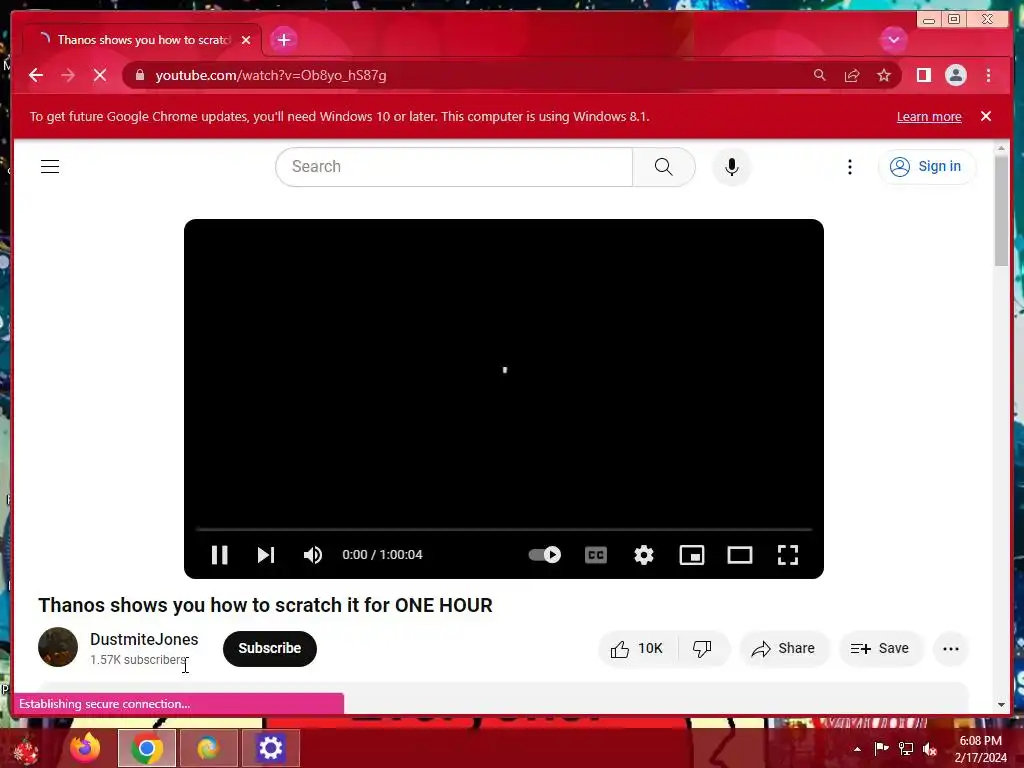The height and width of the screenshot is (768, 1024).
Task: Dismiss the Chrome update warning bar
Action: point(986,116)
